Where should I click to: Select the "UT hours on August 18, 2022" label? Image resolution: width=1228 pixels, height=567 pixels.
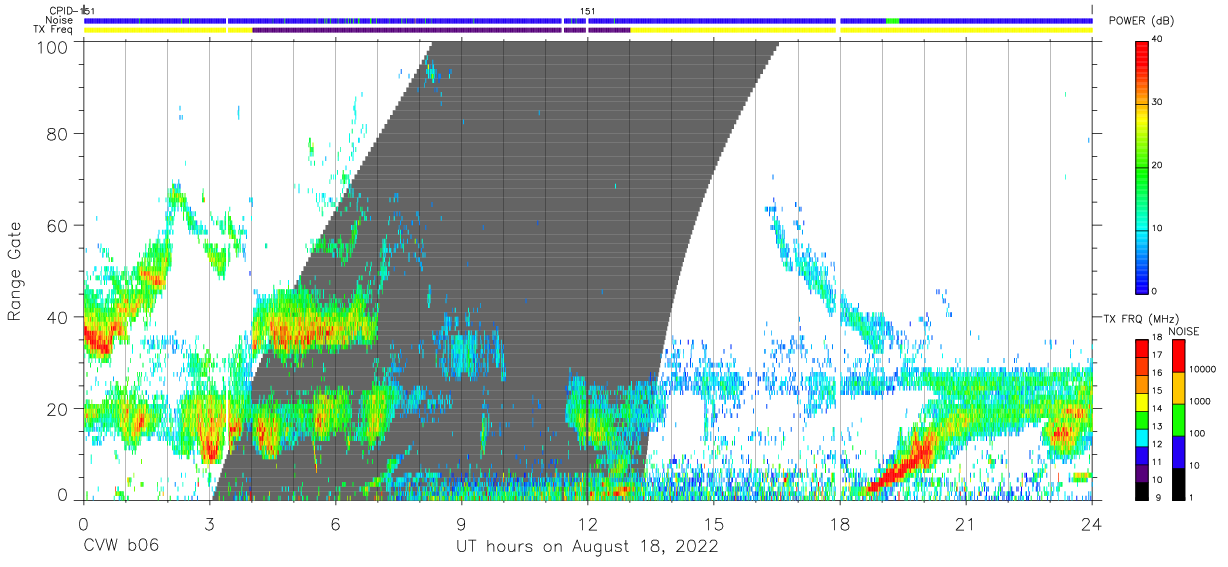tap(587, 547)
